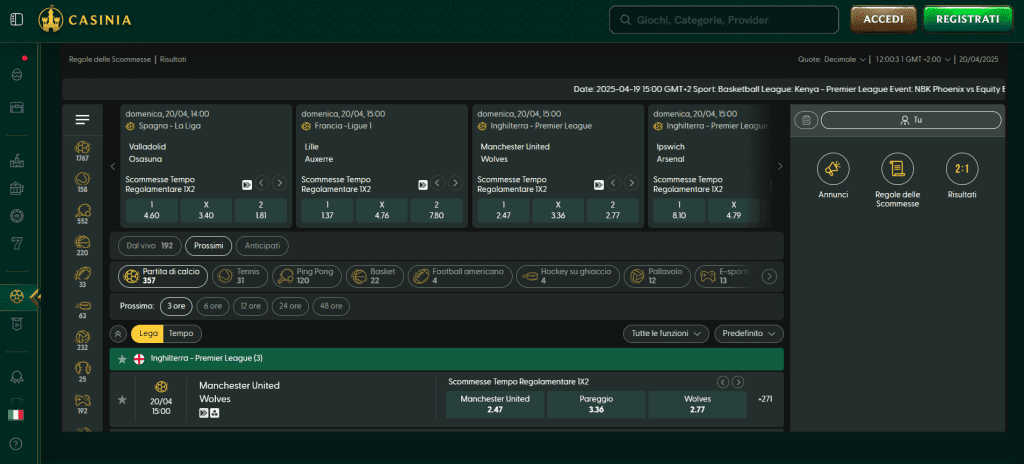The width and height of the screenshot is (1024, 464).
Task: Select volleyball icon with count 232
Action: (x=83, y=340)
